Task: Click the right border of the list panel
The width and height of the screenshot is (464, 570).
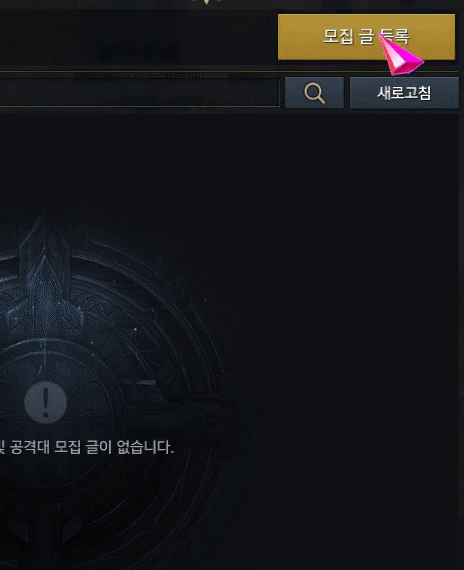Action: click(x=460, y=327)
